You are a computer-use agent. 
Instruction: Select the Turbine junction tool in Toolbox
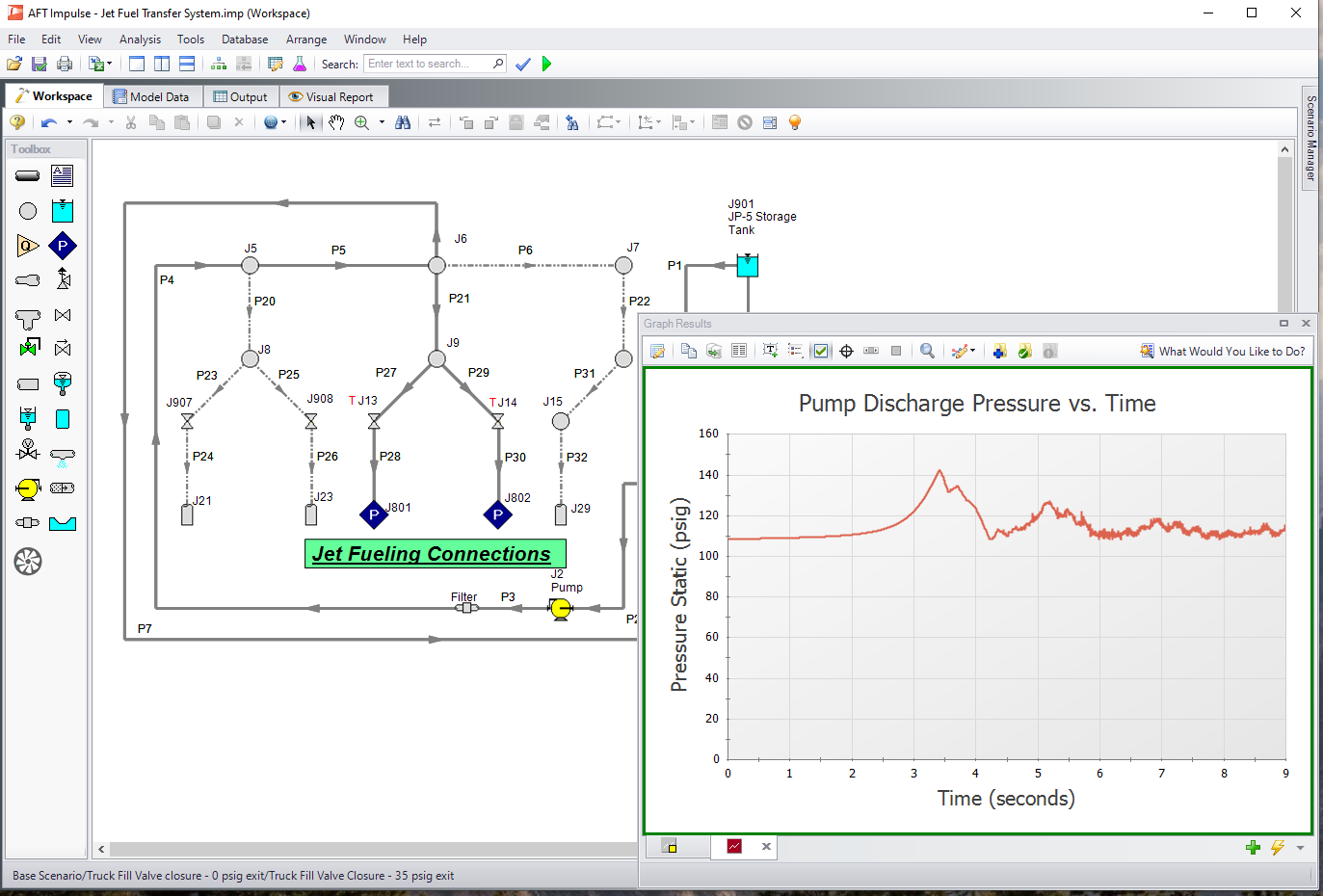[x=28, y=561]
